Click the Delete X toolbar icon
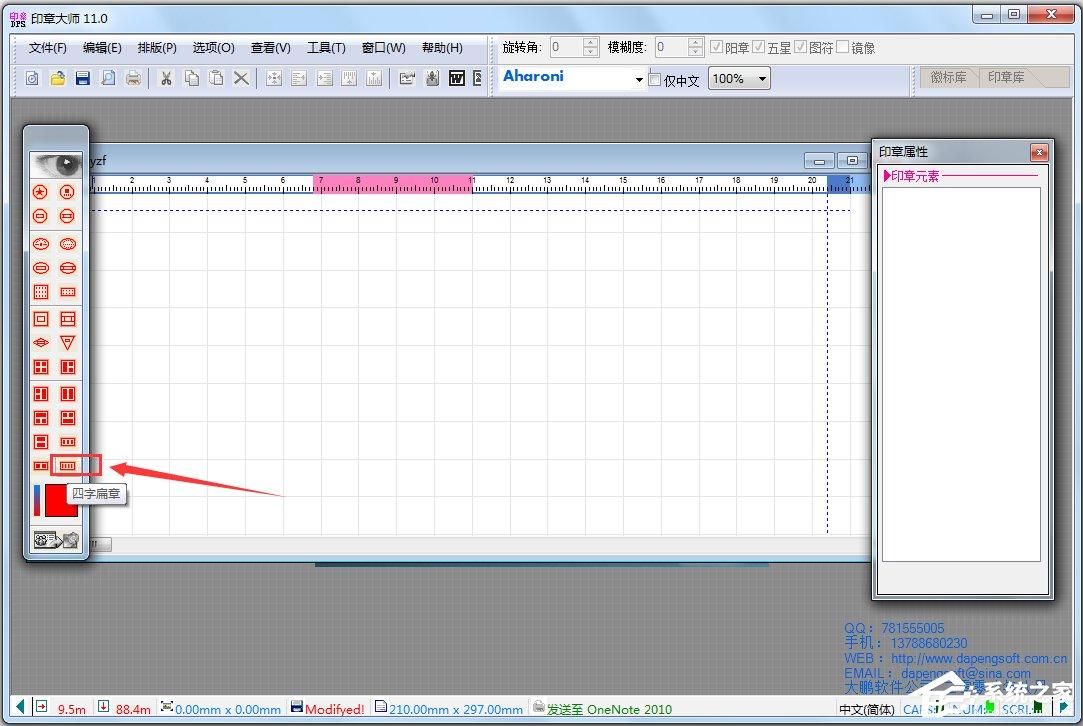 241,78
